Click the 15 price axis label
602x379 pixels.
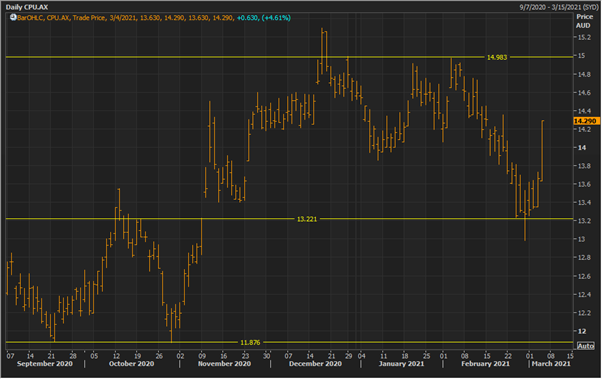coord(581,56)
